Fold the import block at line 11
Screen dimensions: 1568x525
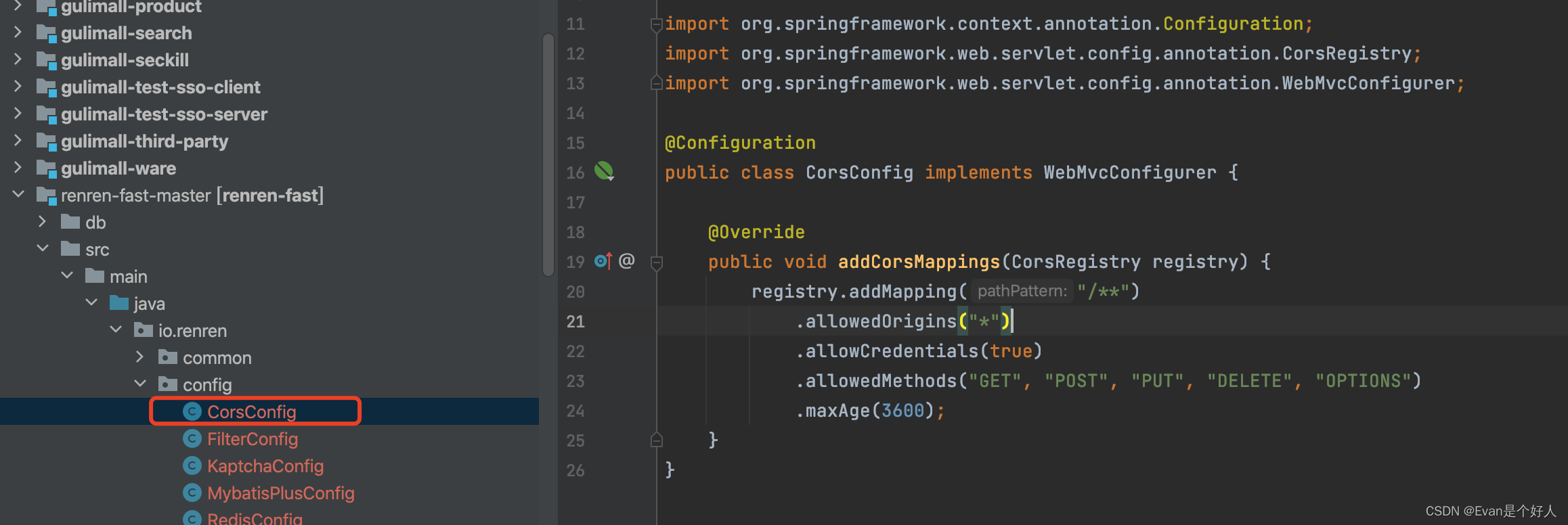pos(656,25)
